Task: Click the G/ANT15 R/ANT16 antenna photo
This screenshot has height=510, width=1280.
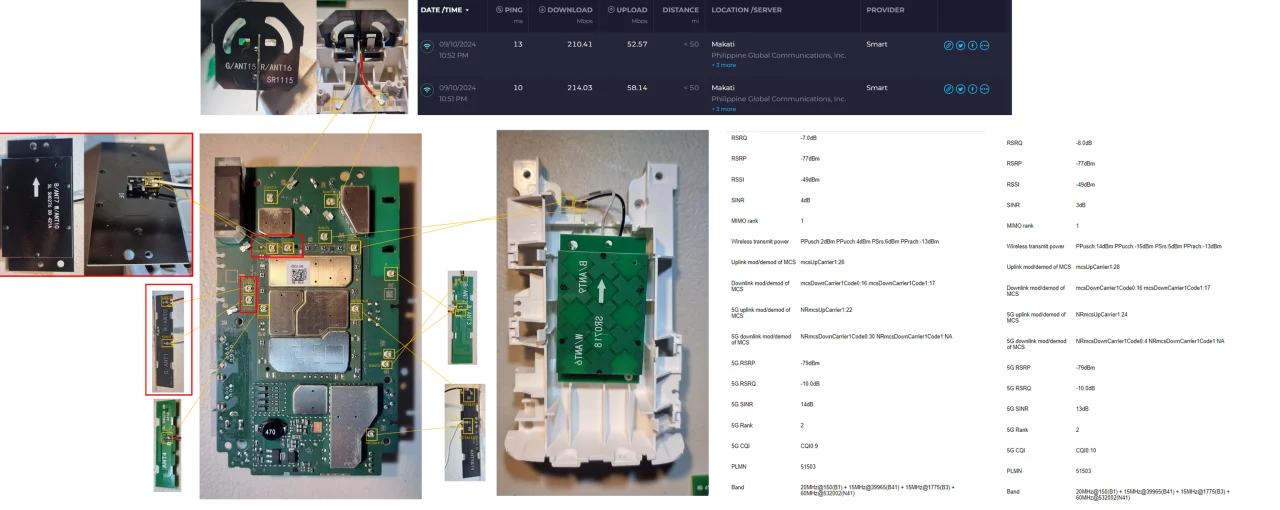Action: [x=255, y=57]
